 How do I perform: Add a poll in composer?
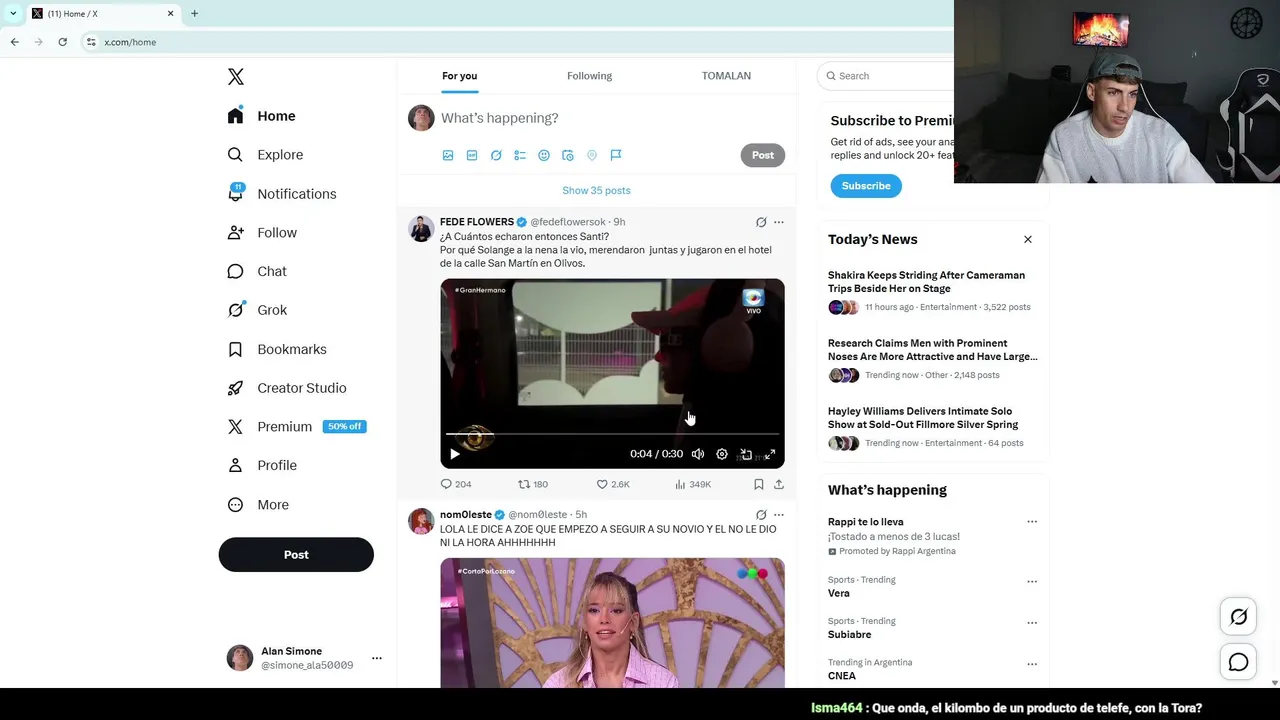(x=520, y=155)
